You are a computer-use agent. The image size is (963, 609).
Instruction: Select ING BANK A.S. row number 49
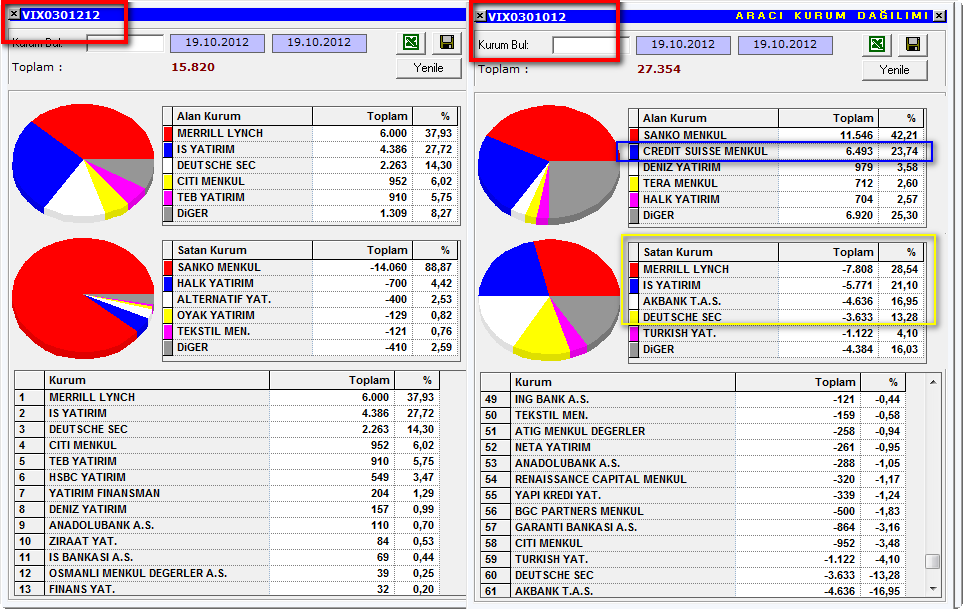click(x=693, y=399)
